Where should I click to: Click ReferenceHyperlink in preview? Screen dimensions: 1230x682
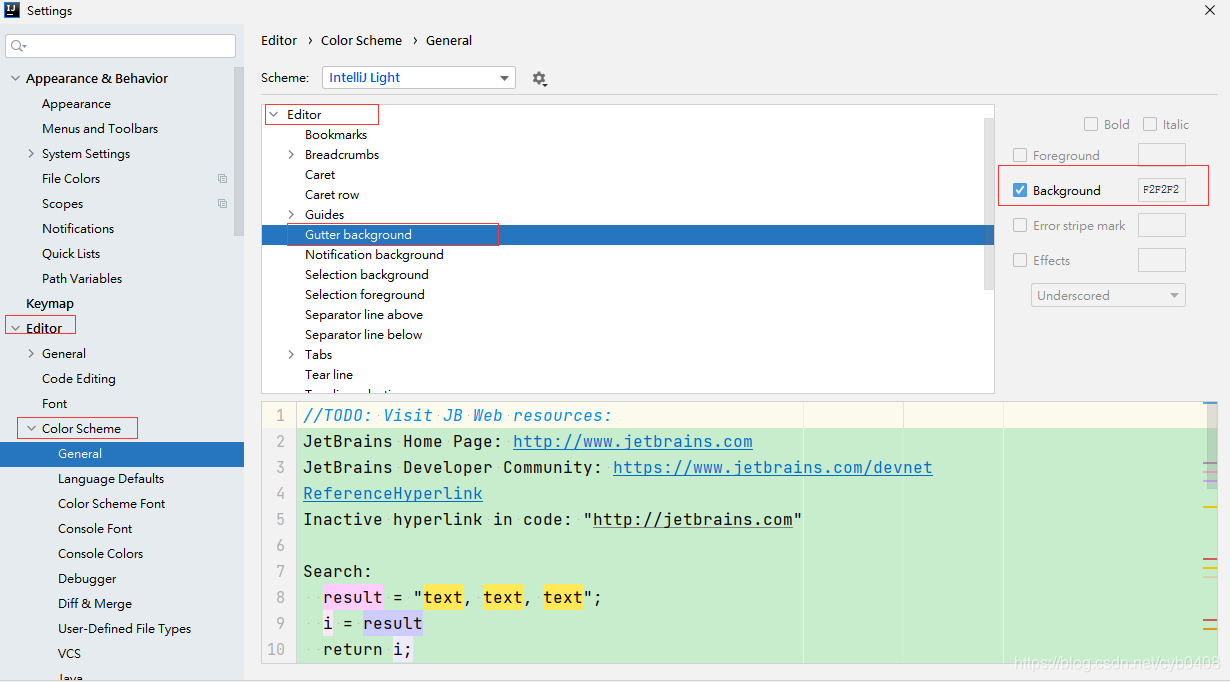[393, 493]
